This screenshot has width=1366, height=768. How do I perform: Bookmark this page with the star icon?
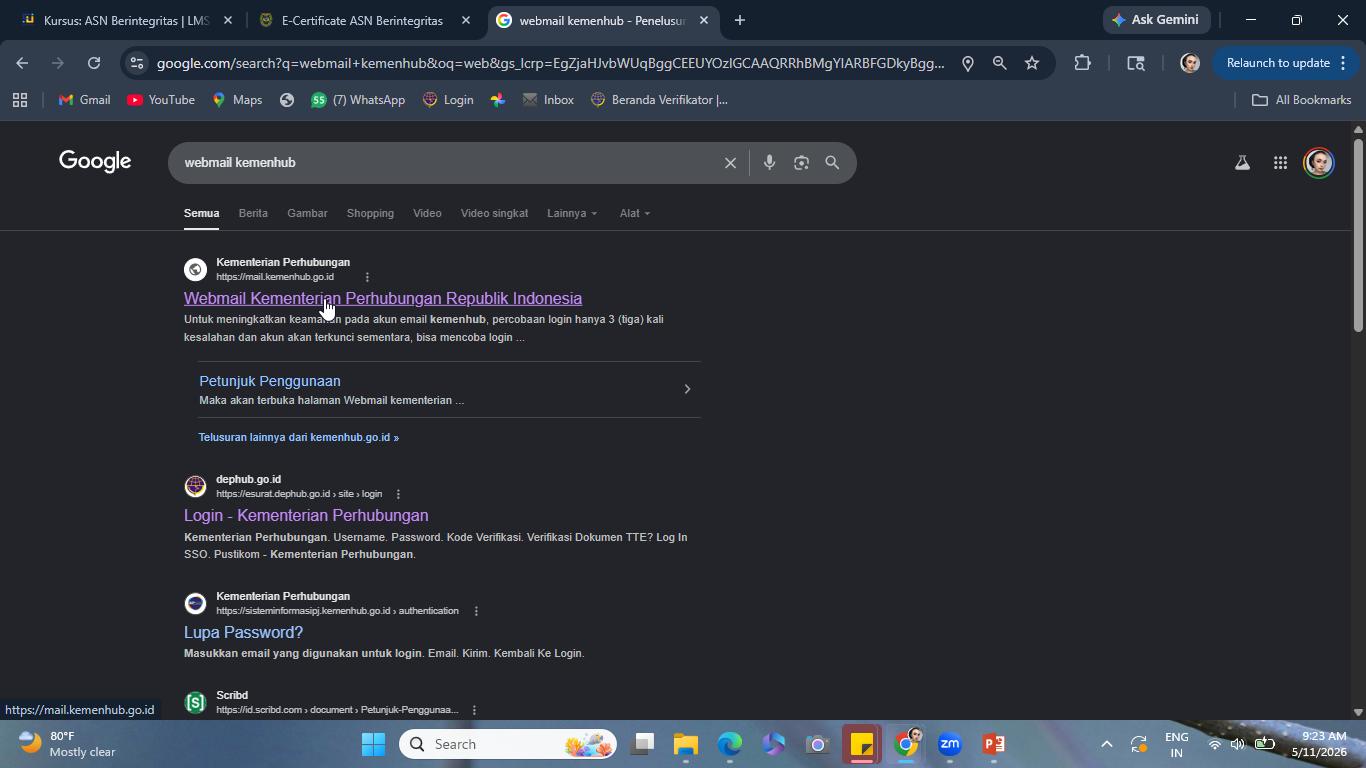pos(1032,63)
